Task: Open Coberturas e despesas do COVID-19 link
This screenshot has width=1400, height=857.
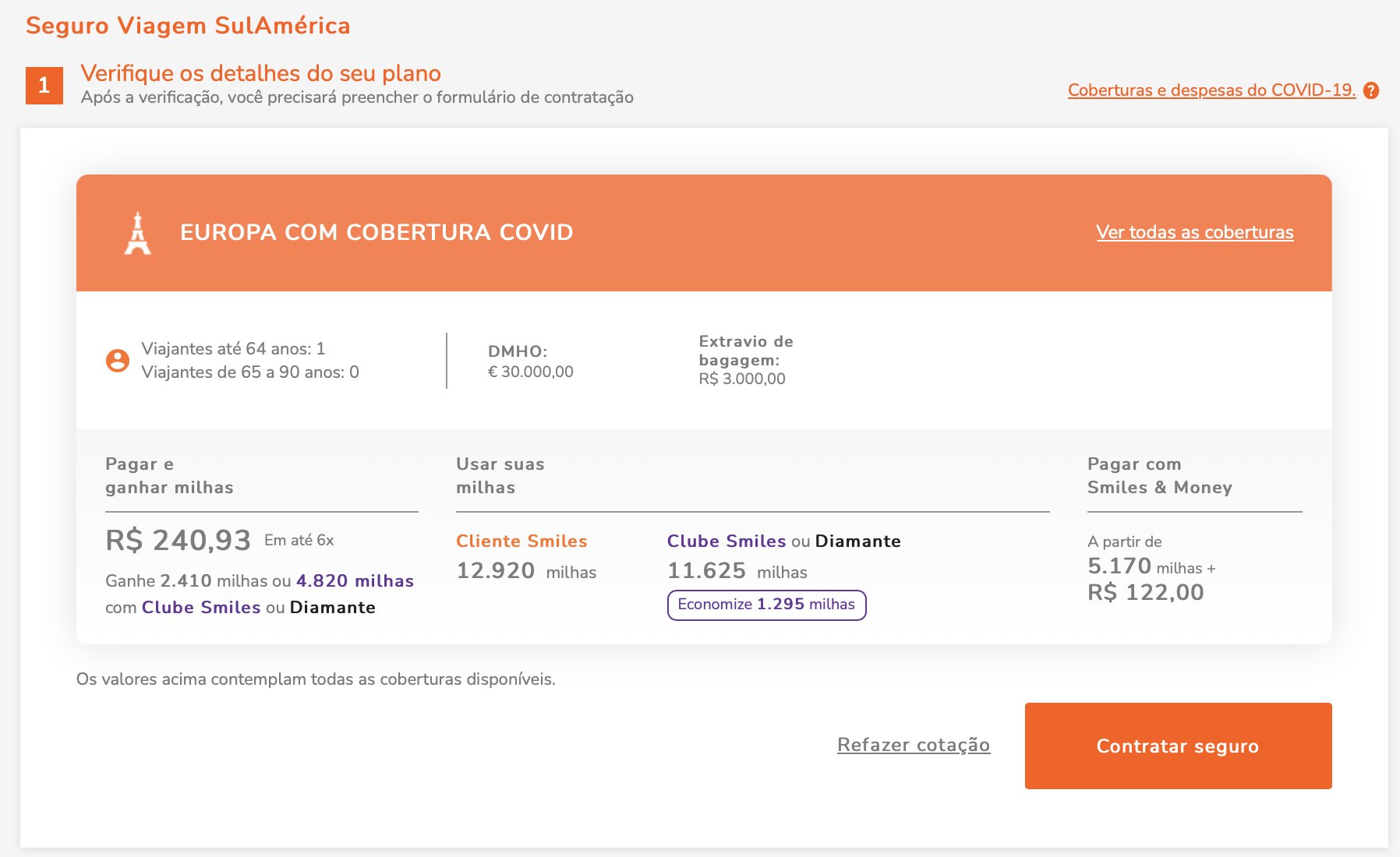Action: click(x=1211, y=90)
